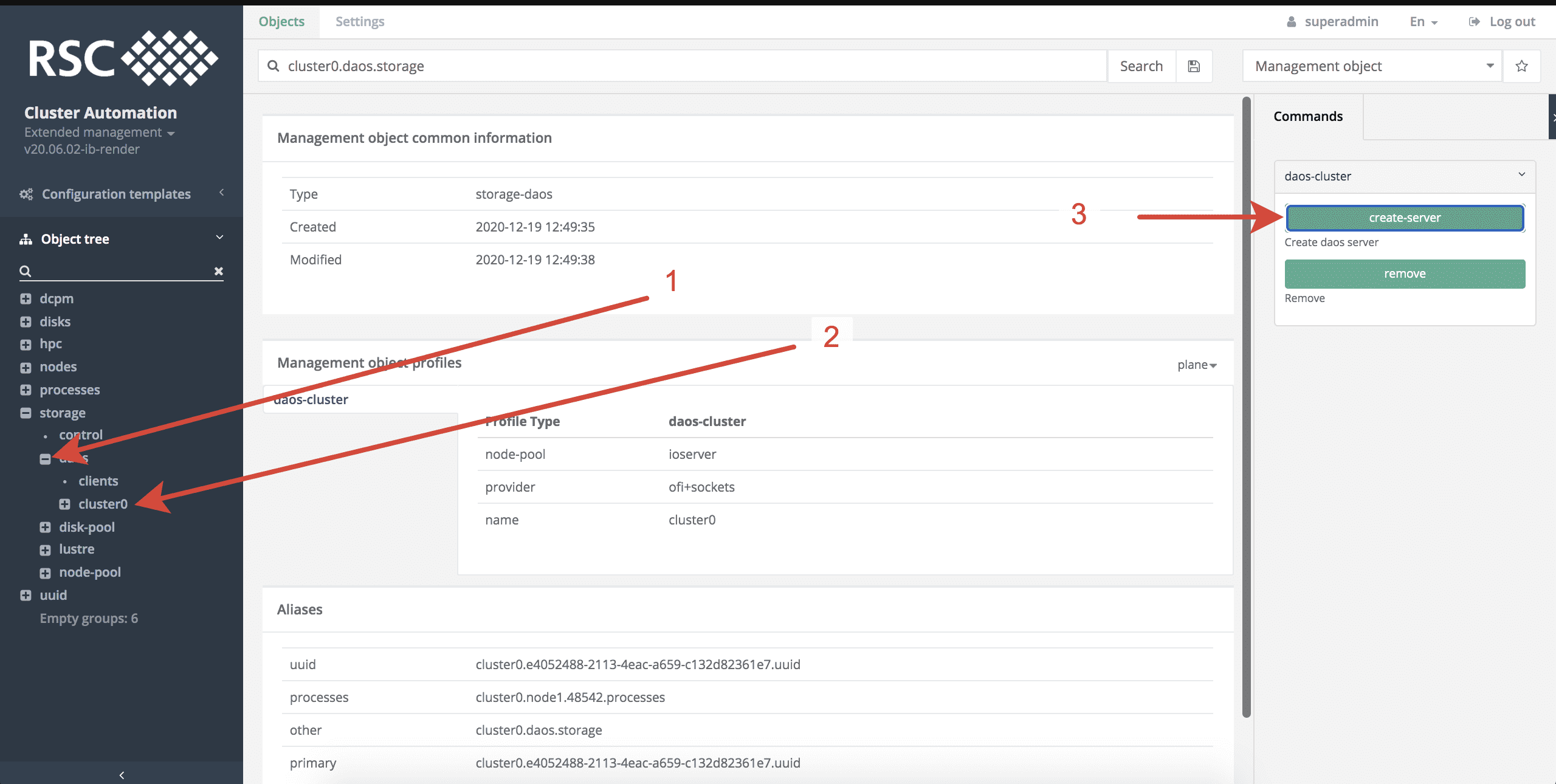
Task: Click the create-server button
Action: click(1404, 218)
